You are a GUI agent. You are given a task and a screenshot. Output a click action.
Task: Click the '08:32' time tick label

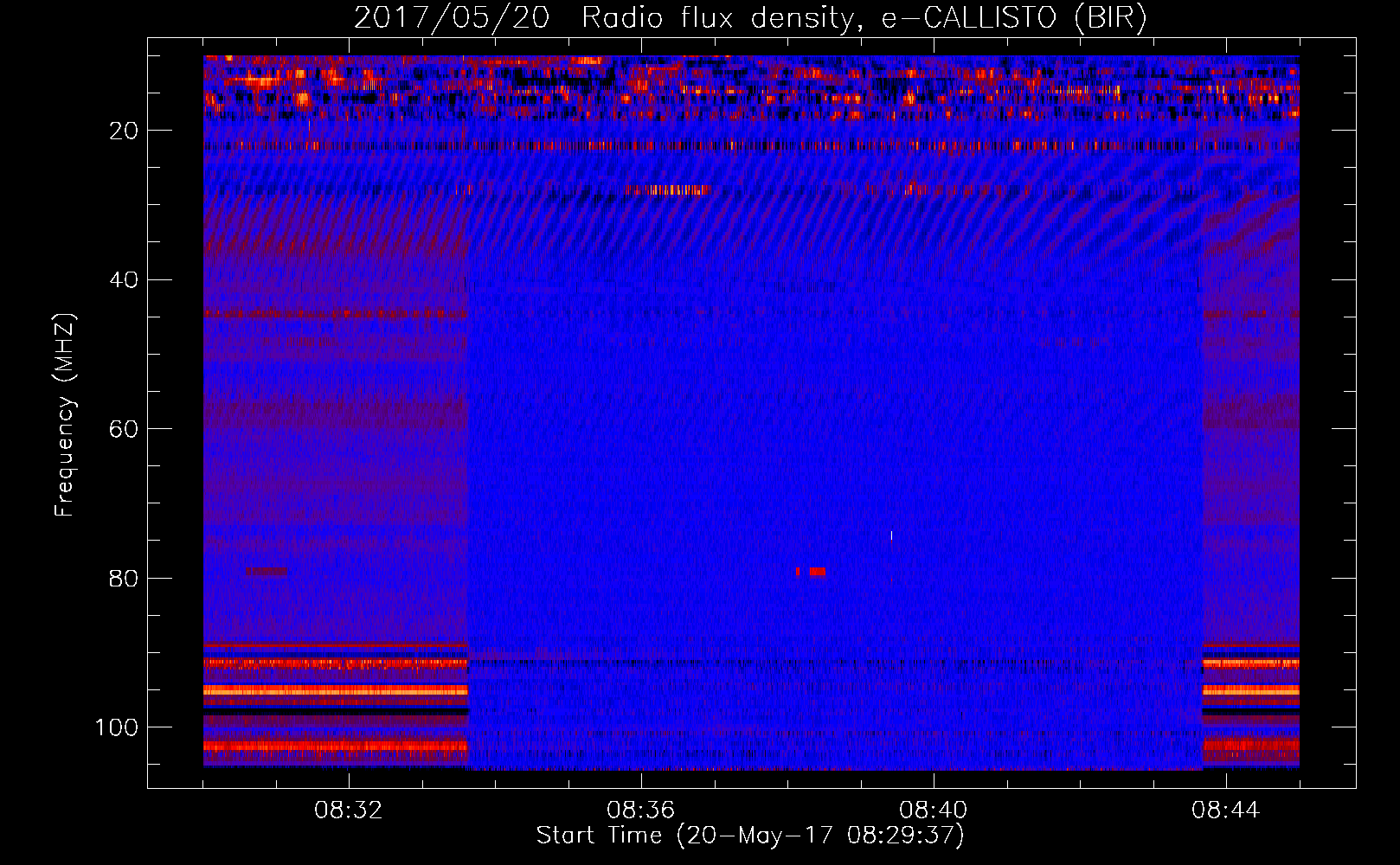tap(349, 811)
